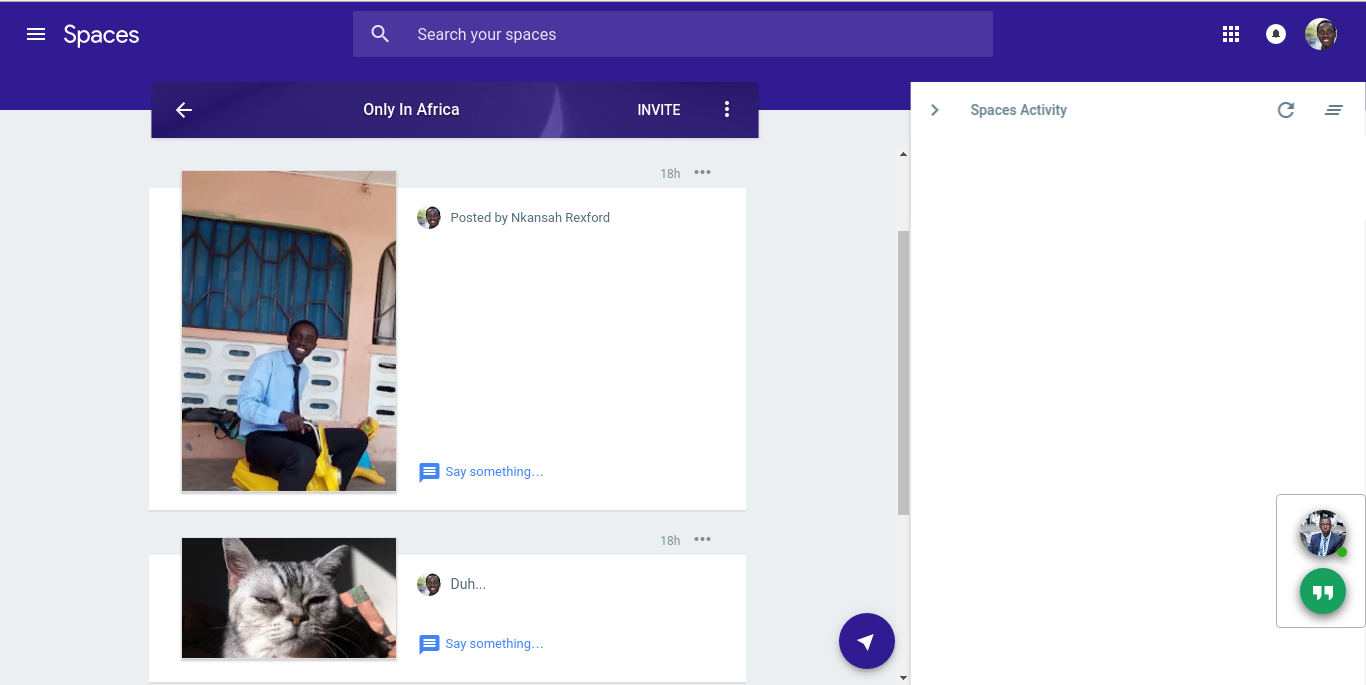The height and width of the screenshot is (685, 1366).
Task: Click the Search your spaces field
Action: (x=672, y=34)
